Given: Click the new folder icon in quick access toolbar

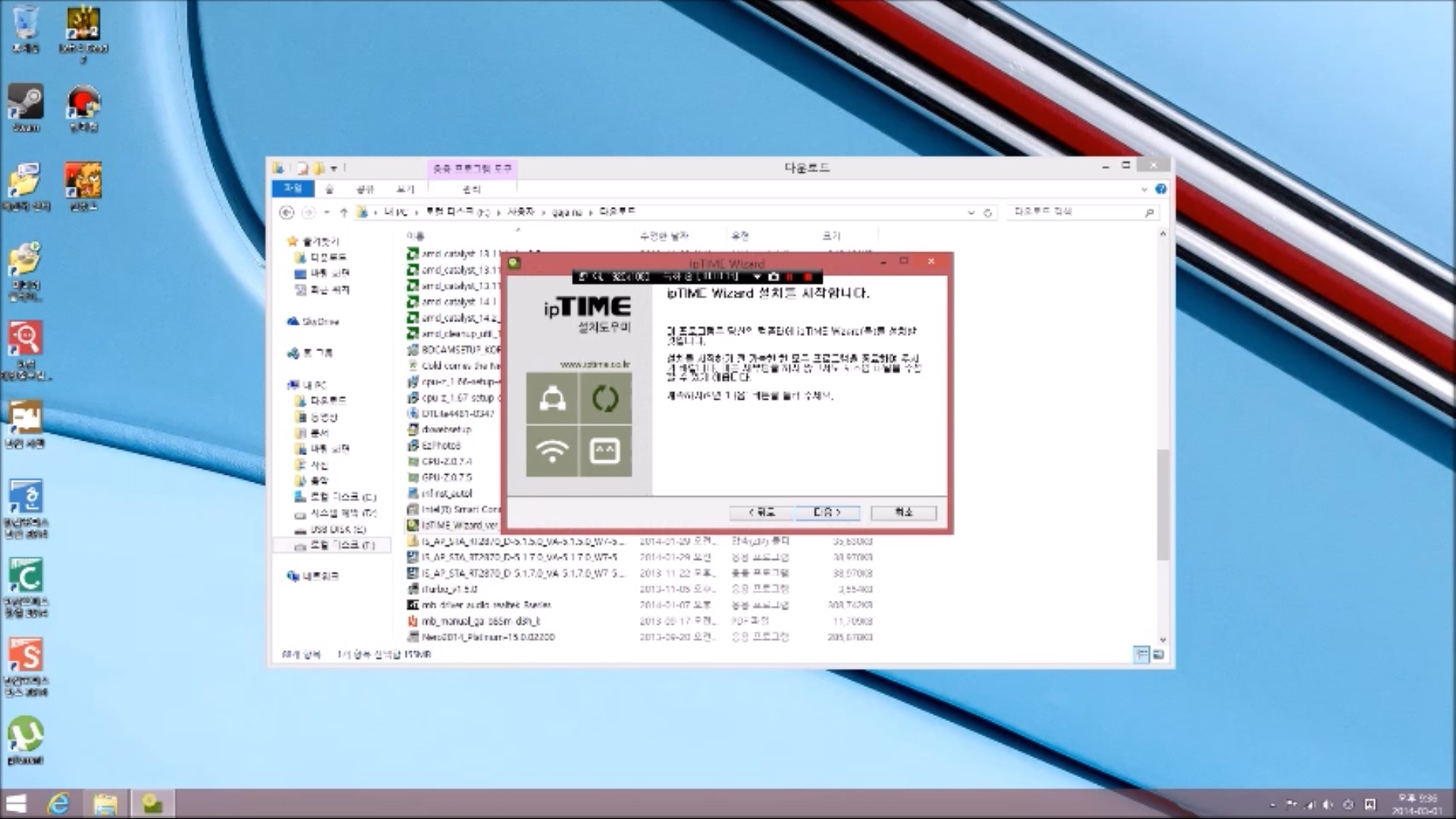Looking at the screenshot, I should [318, 168].
